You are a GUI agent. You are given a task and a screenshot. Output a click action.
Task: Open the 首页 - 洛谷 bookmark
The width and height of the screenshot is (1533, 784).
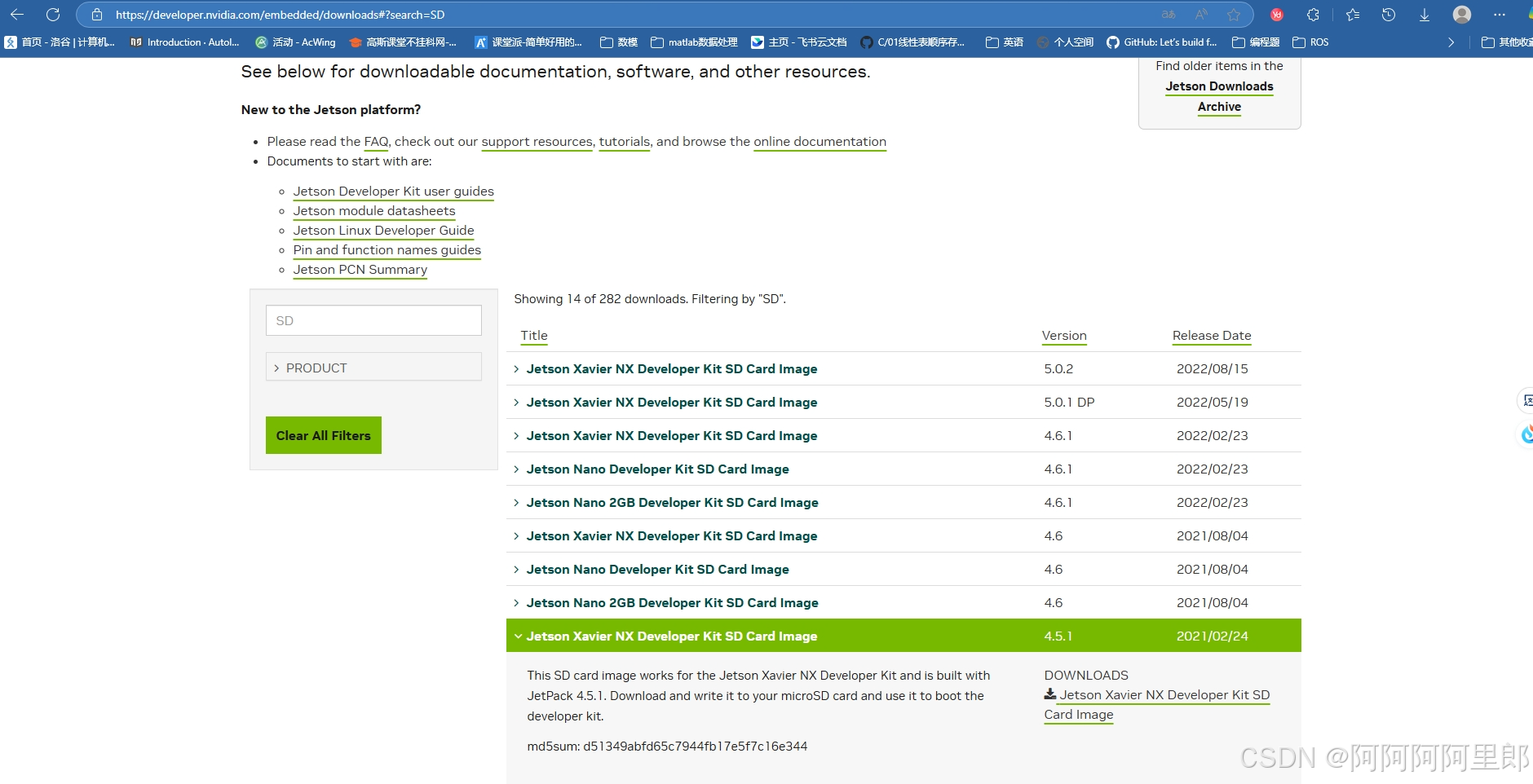pos(60,42)
